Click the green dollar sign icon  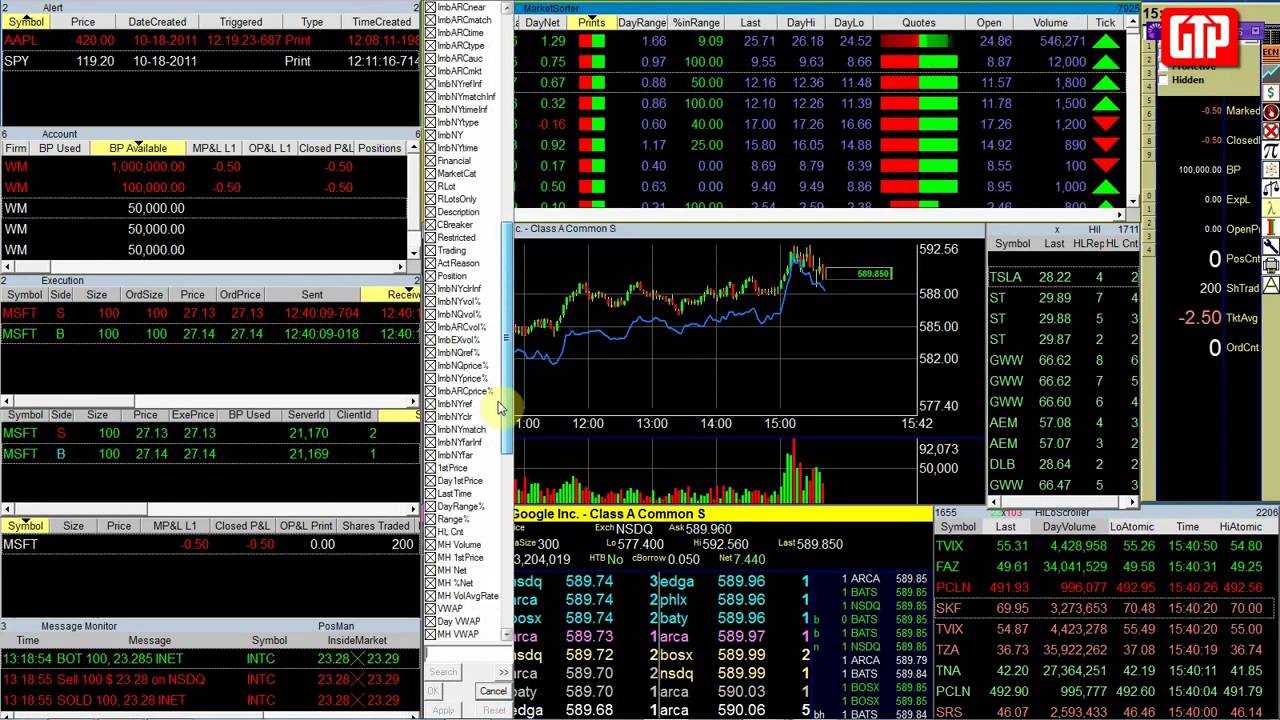point(1271,93)
